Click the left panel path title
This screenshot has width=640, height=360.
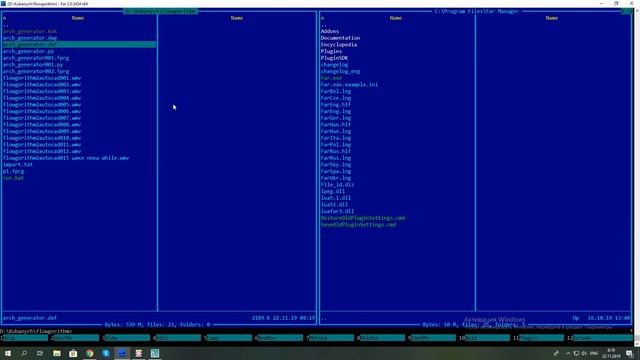[160, 11]
